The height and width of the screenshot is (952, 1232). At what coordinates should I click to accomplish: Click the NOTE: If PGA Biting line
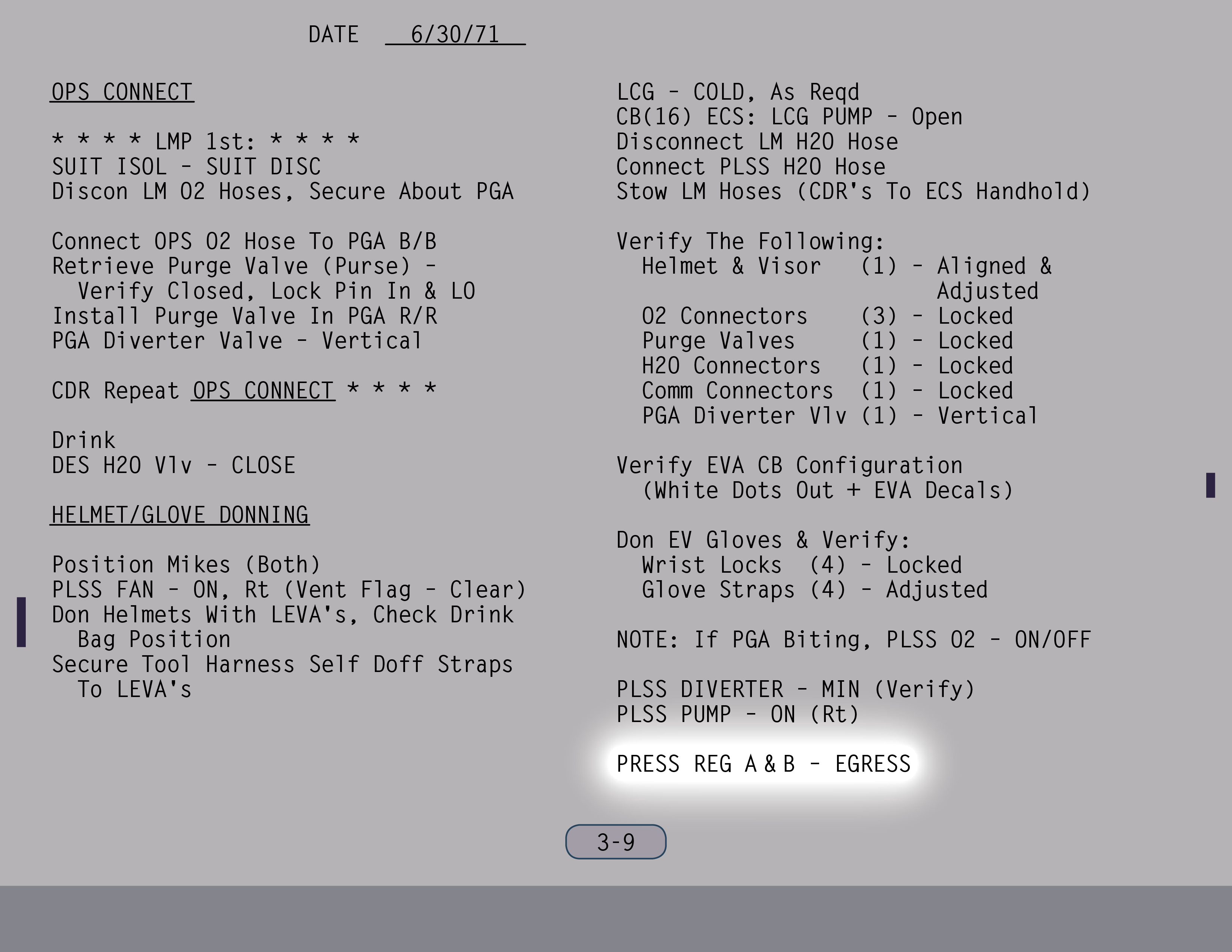coord(853,640)
